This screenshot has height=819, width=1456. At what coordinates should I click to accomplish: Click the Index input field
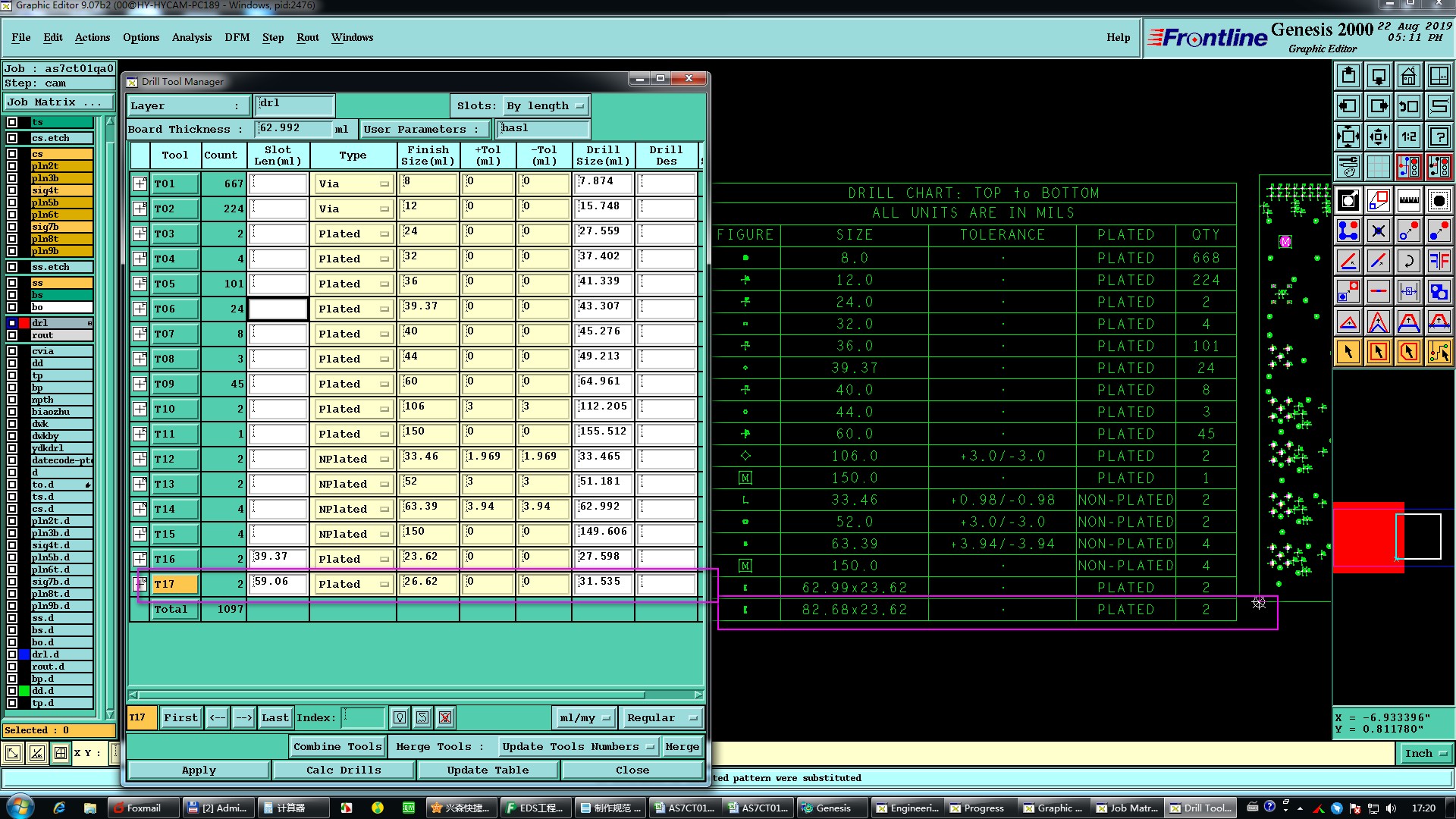click(363, 717)
